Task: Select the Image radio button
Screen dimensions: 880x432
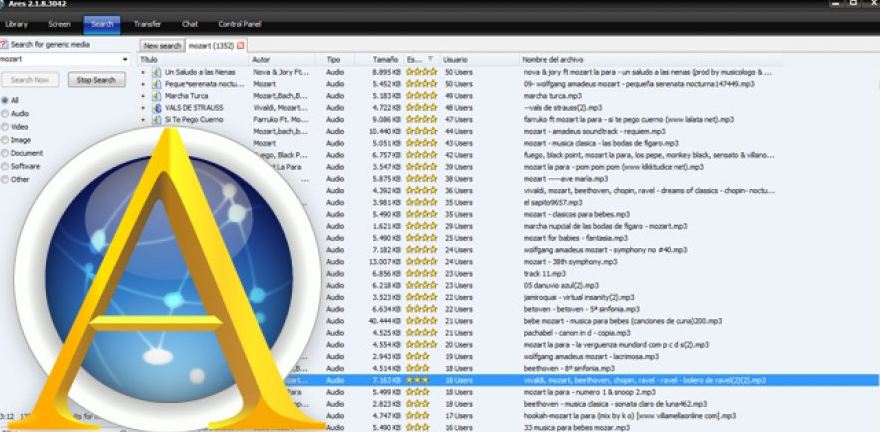Action: tap(5, 140)
